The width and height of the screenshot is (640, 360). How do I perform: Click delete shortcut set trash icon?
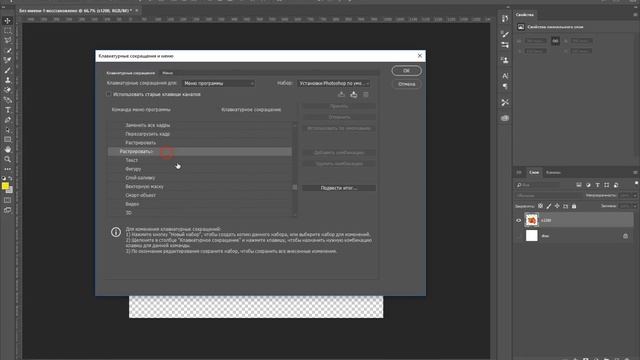tap(366, 95)
